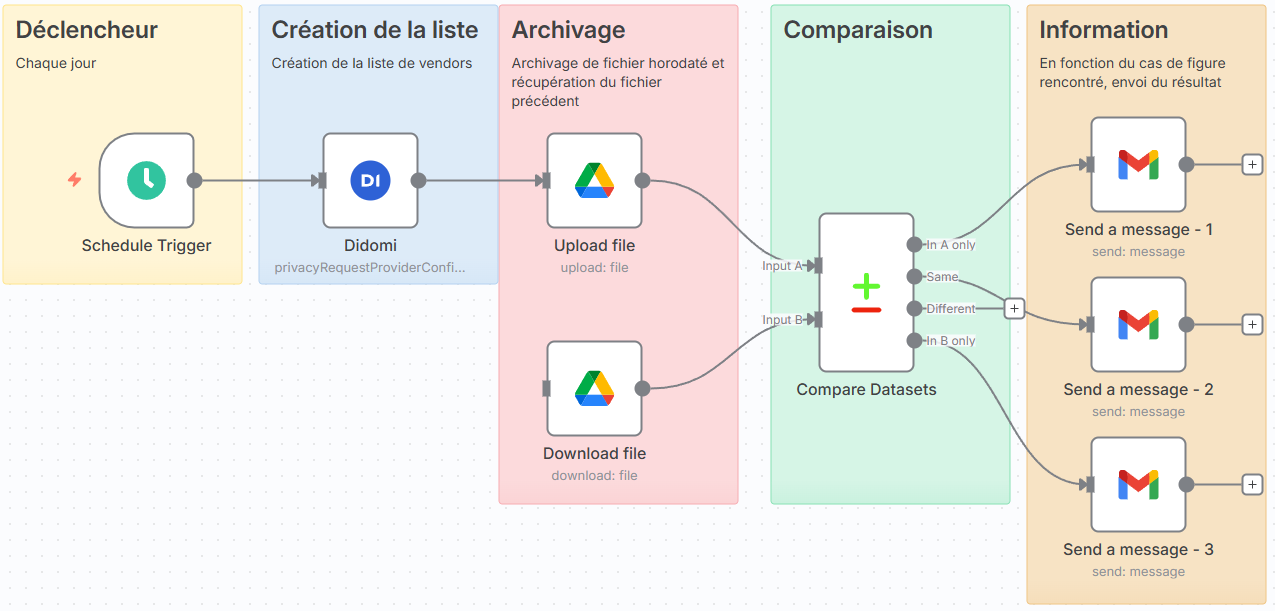Click the 'Compare Datasets' node label
Screen dimensions: 1275x611
coord(866,389)
